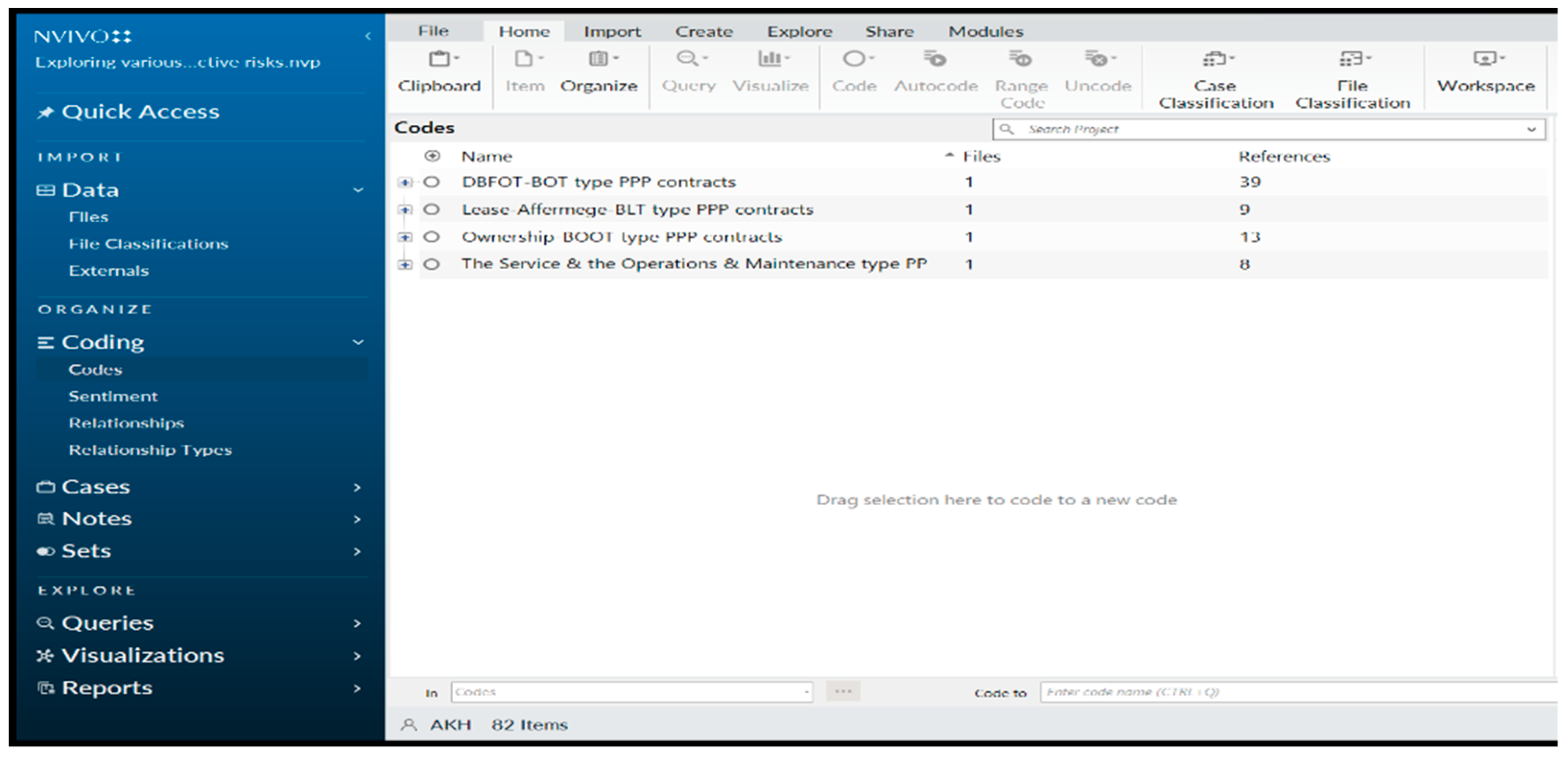Sort codes by References column header

1285,156
